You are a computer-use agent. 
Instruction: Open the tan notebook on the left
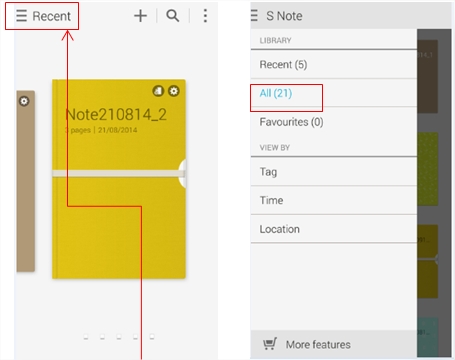(x=26, y=181)
